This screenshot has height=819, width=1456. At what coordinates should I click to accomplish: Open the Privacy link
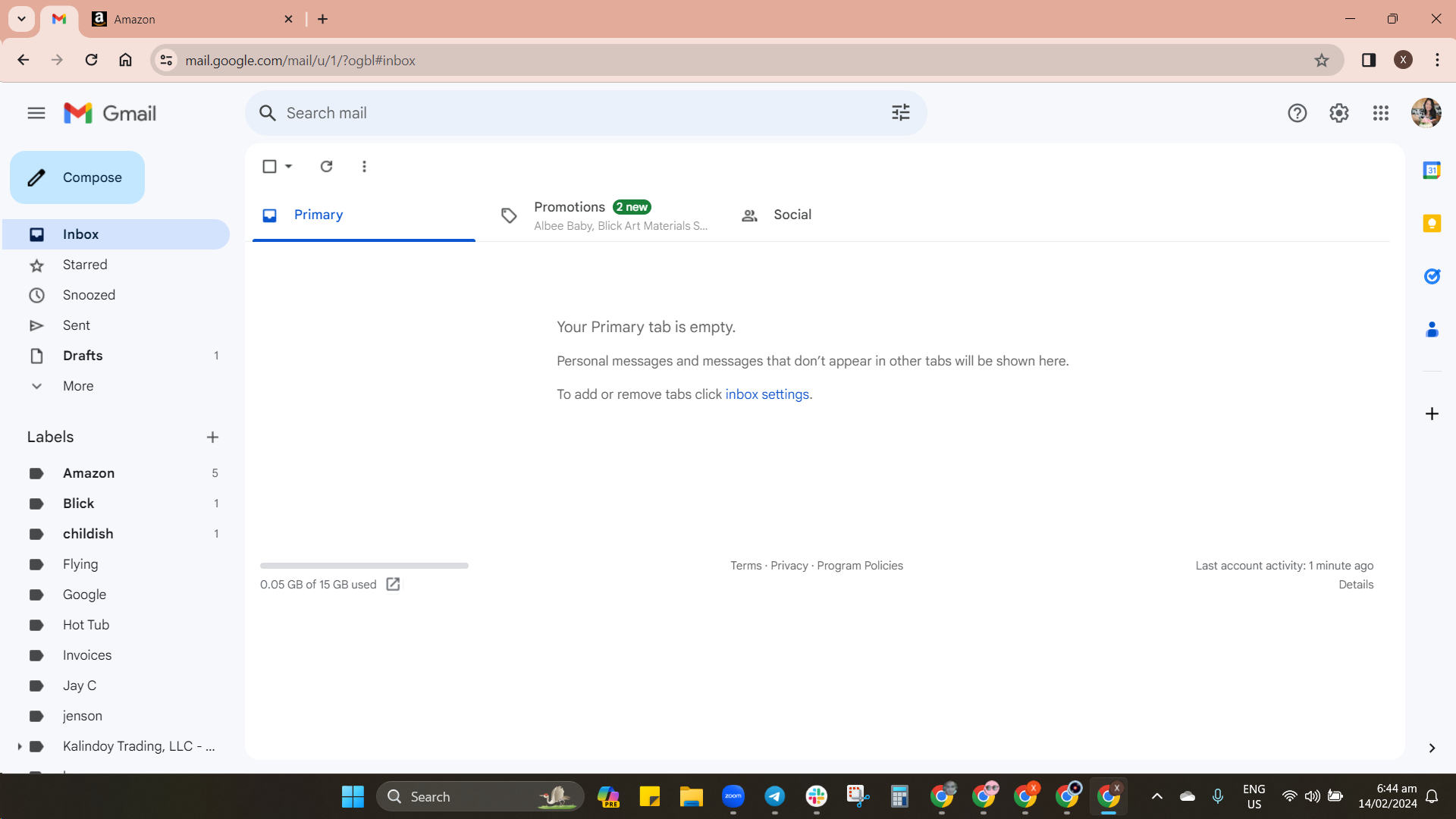tap(789, 566)
